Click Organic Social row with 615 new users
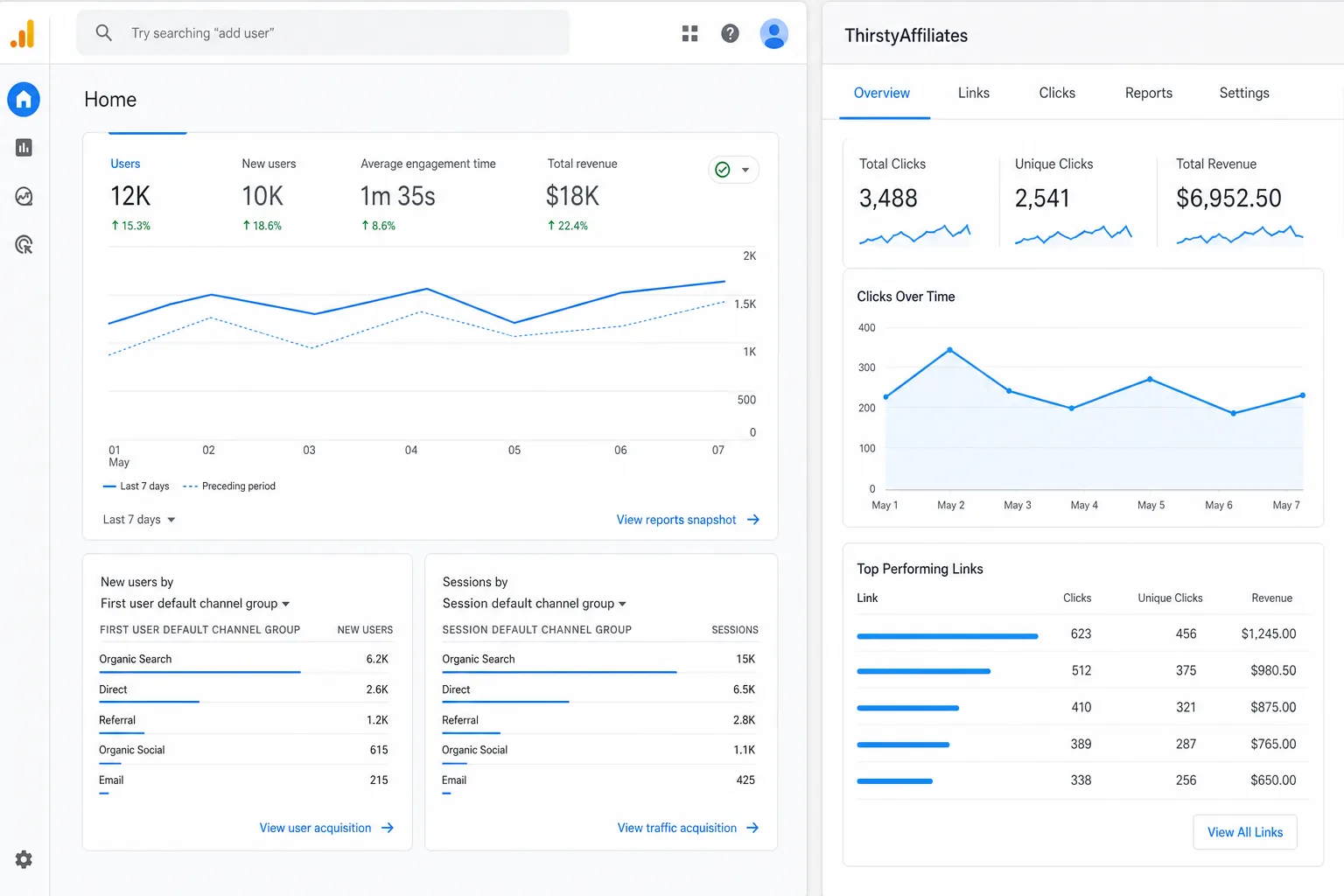The image size is (1344, 896). point(244,751)
